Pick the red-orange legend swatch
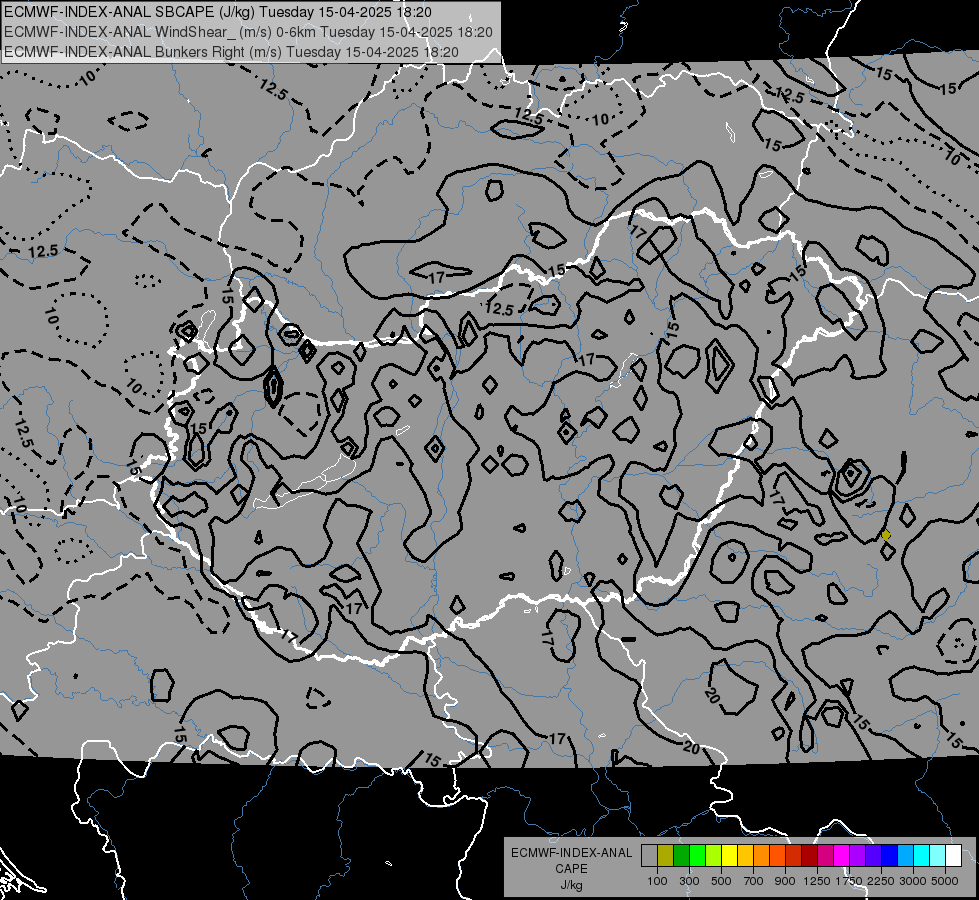The height and width of the screenshot is (900, 979). click(778, 855)
